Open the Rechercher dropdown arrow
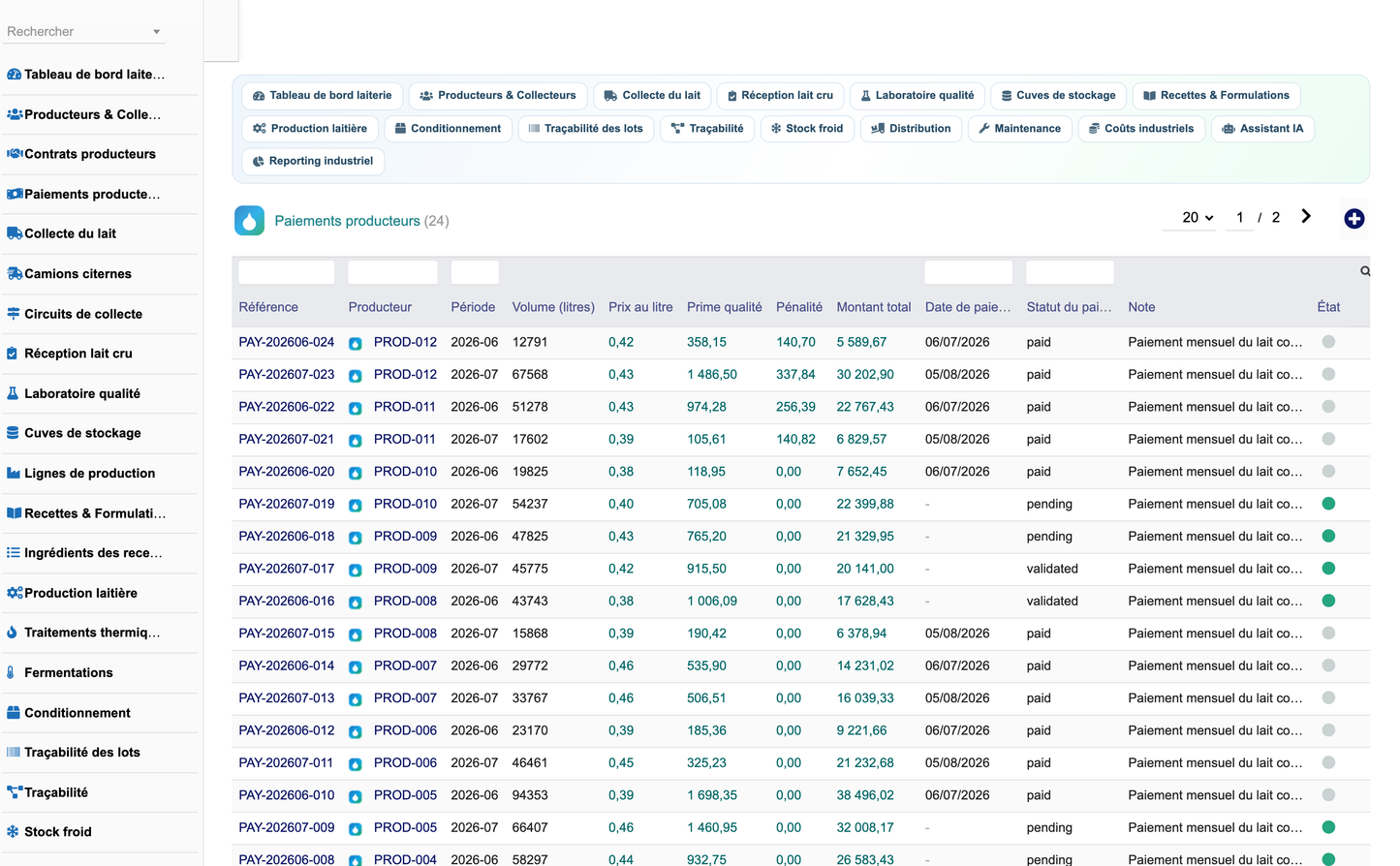Image resolution: width=1400 pixels, height=866 pixels. [x=156, y=32]
